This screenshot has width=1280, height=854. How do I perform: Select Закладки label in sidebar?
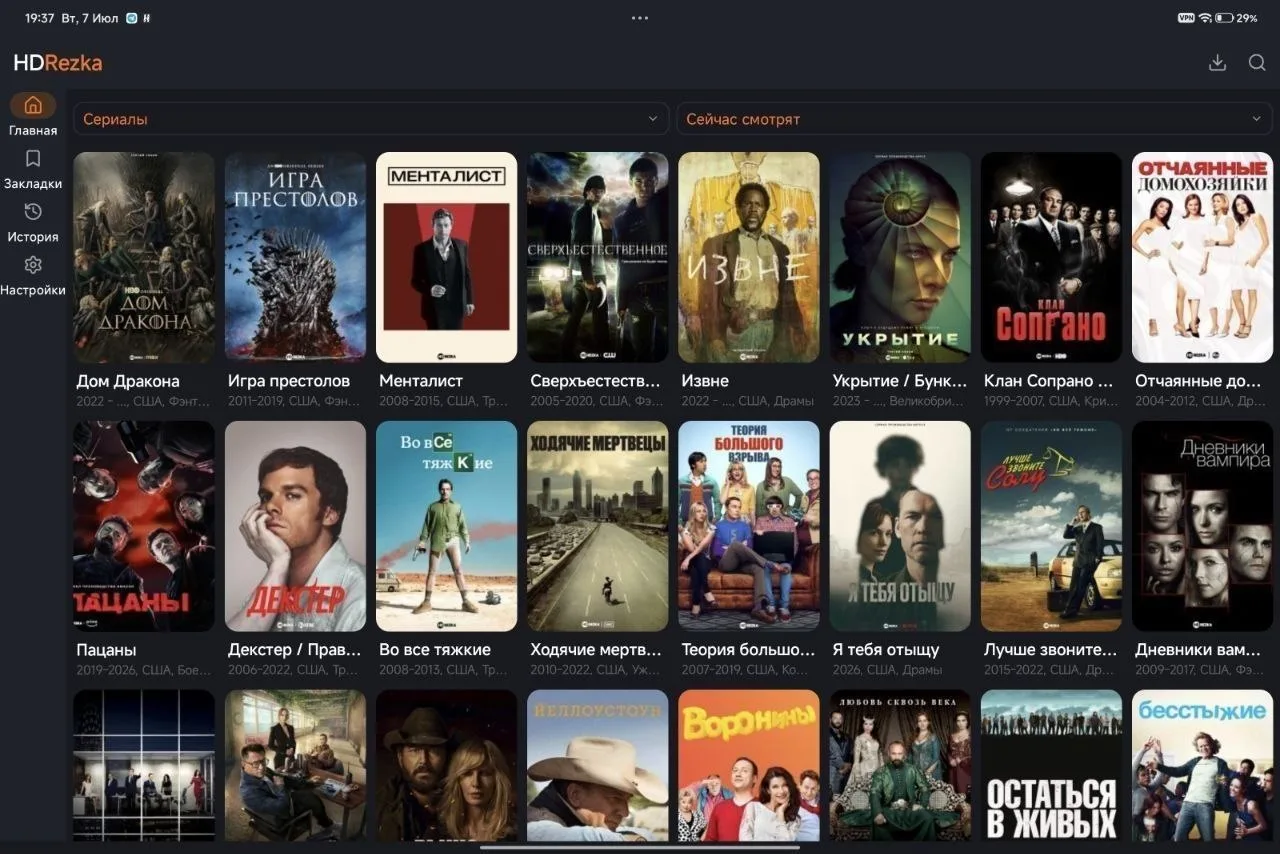coord(33,184)
